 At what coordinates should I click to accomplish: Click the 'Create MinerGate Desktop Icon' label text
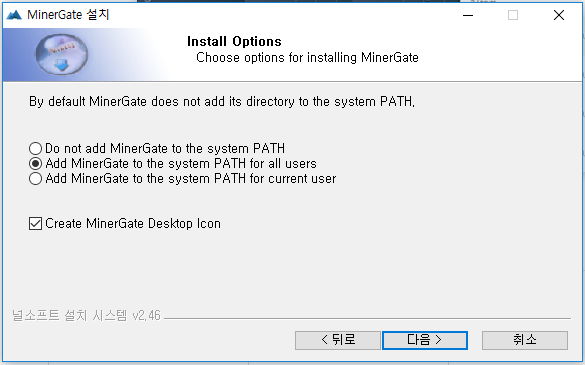point(133,224)
